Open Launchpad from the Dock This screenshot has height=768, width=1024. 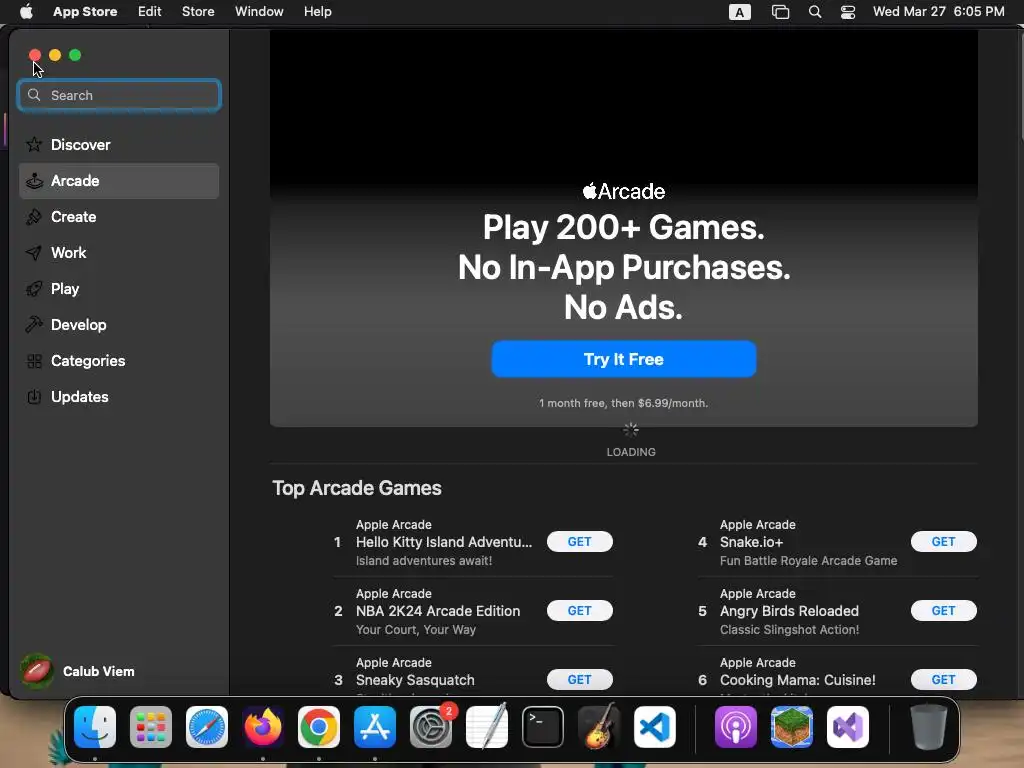(x=151, y=727)
